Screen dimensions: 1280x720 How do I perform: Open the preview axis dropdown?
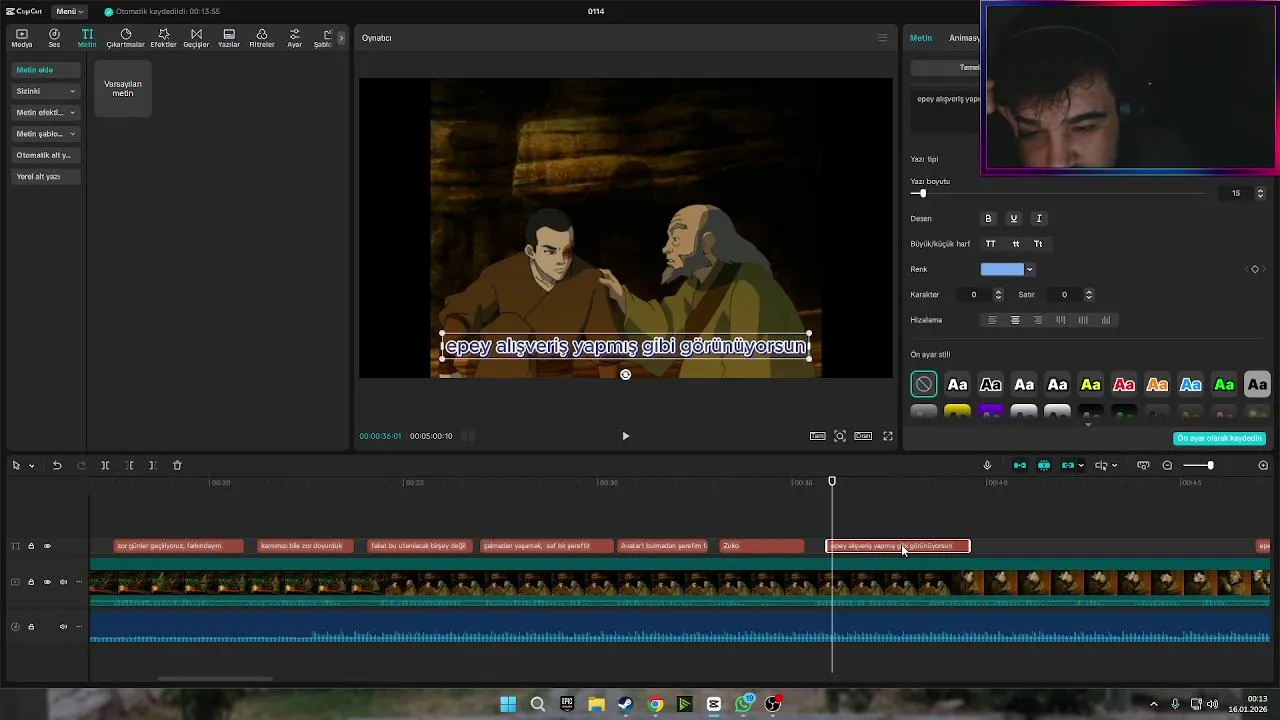tap(1114, 465)
